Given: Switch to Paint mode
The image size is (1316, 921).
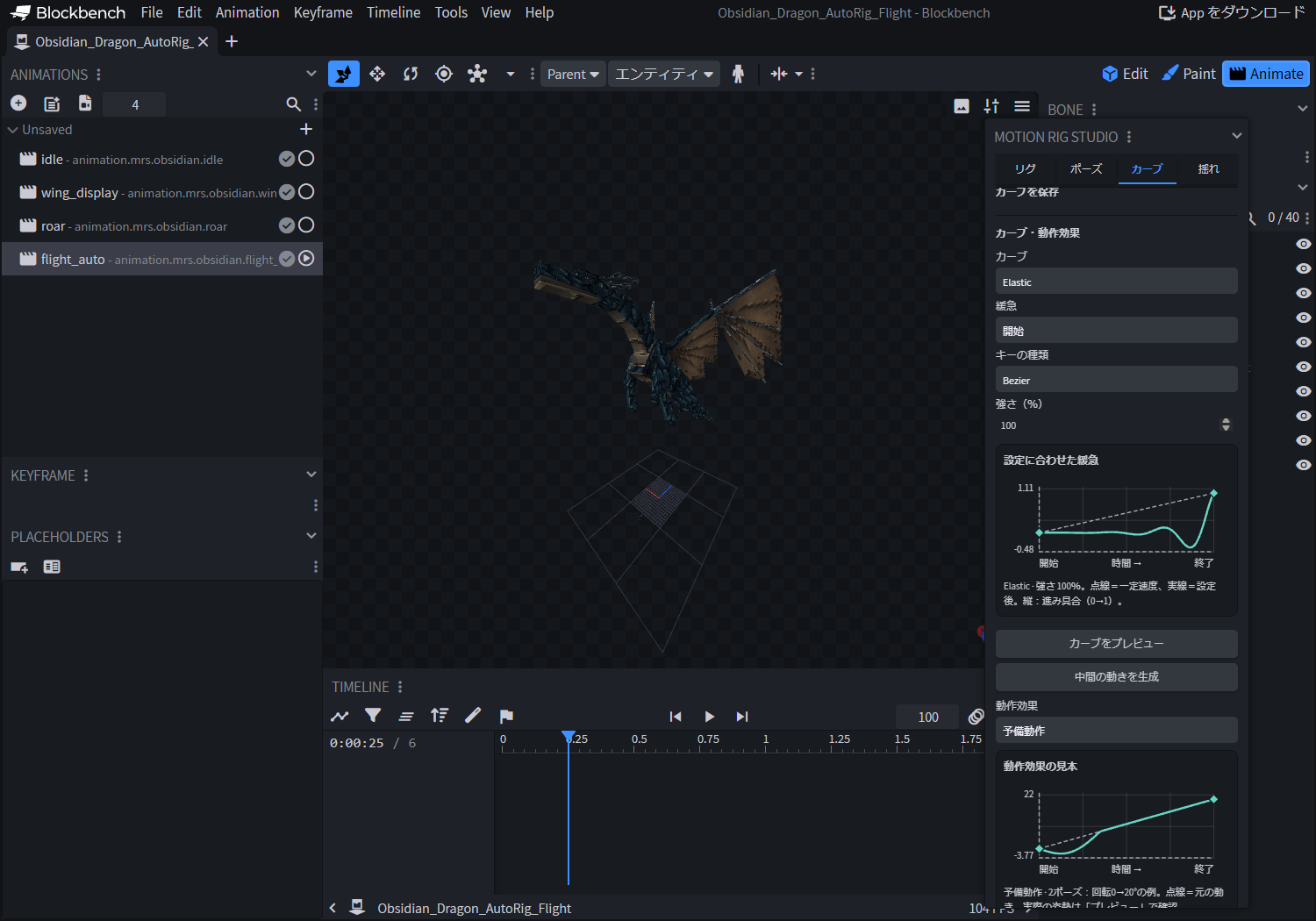Looking at the screenshot, I should 1189,74.
